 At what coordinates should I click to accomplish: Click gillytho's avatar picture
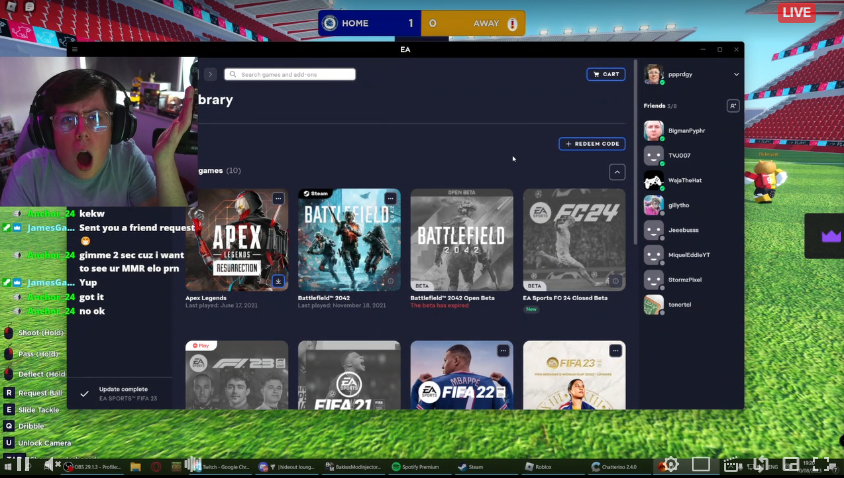point(653,205)
